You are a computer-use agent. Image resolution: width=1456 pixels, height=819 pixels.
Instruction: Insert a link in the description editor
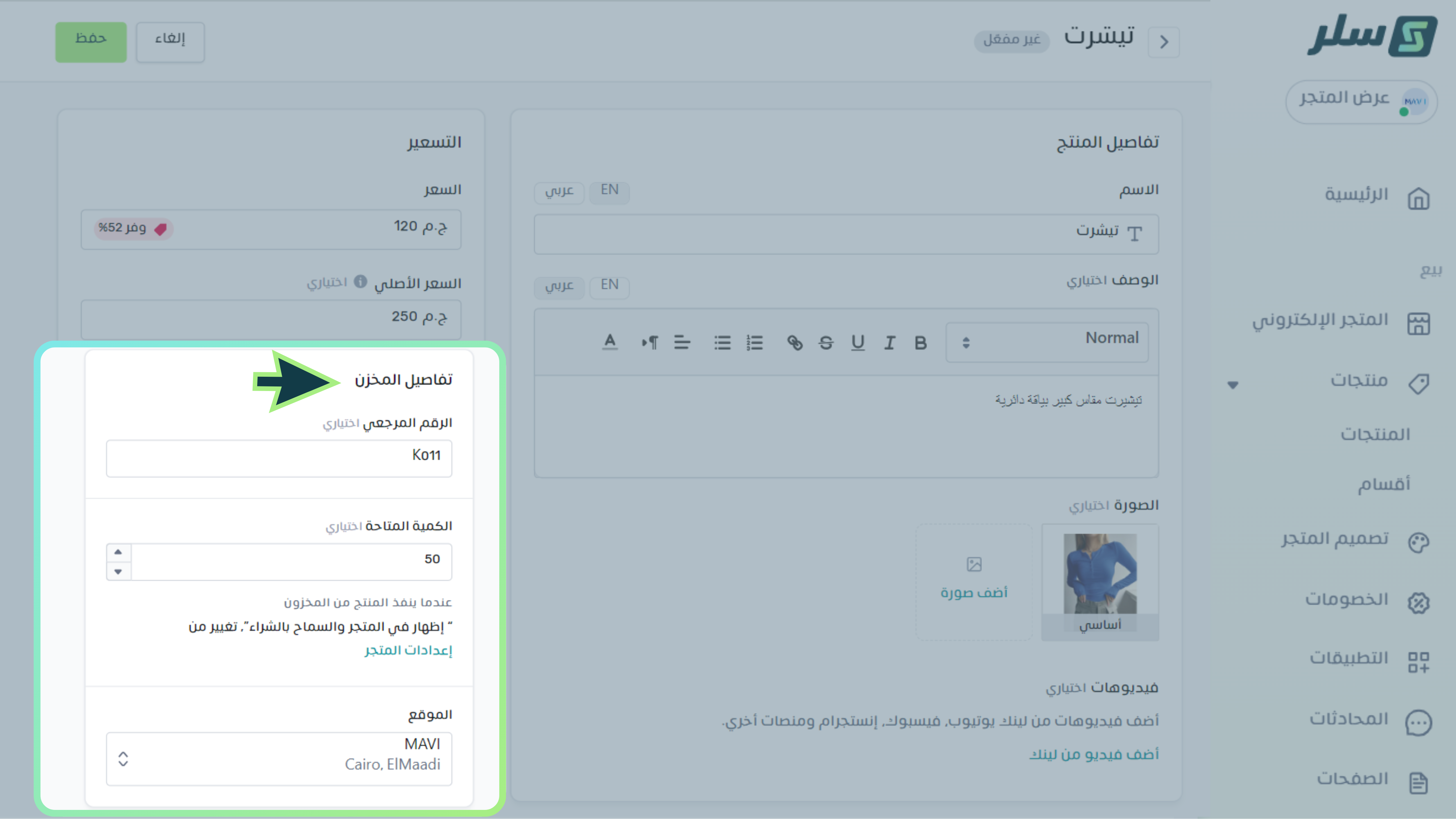(x=794, y=342)
